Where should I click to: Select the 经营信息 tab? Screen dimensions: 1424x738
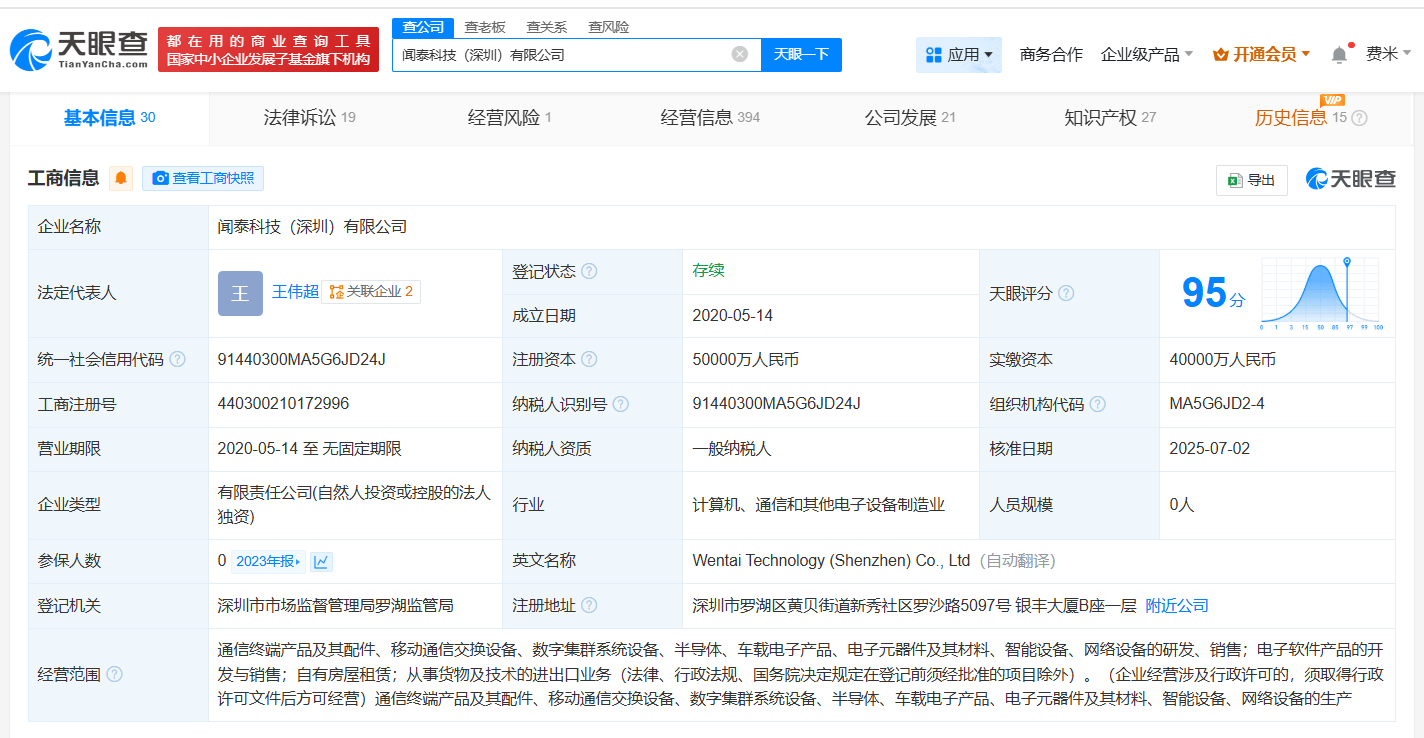click(710, 118)
